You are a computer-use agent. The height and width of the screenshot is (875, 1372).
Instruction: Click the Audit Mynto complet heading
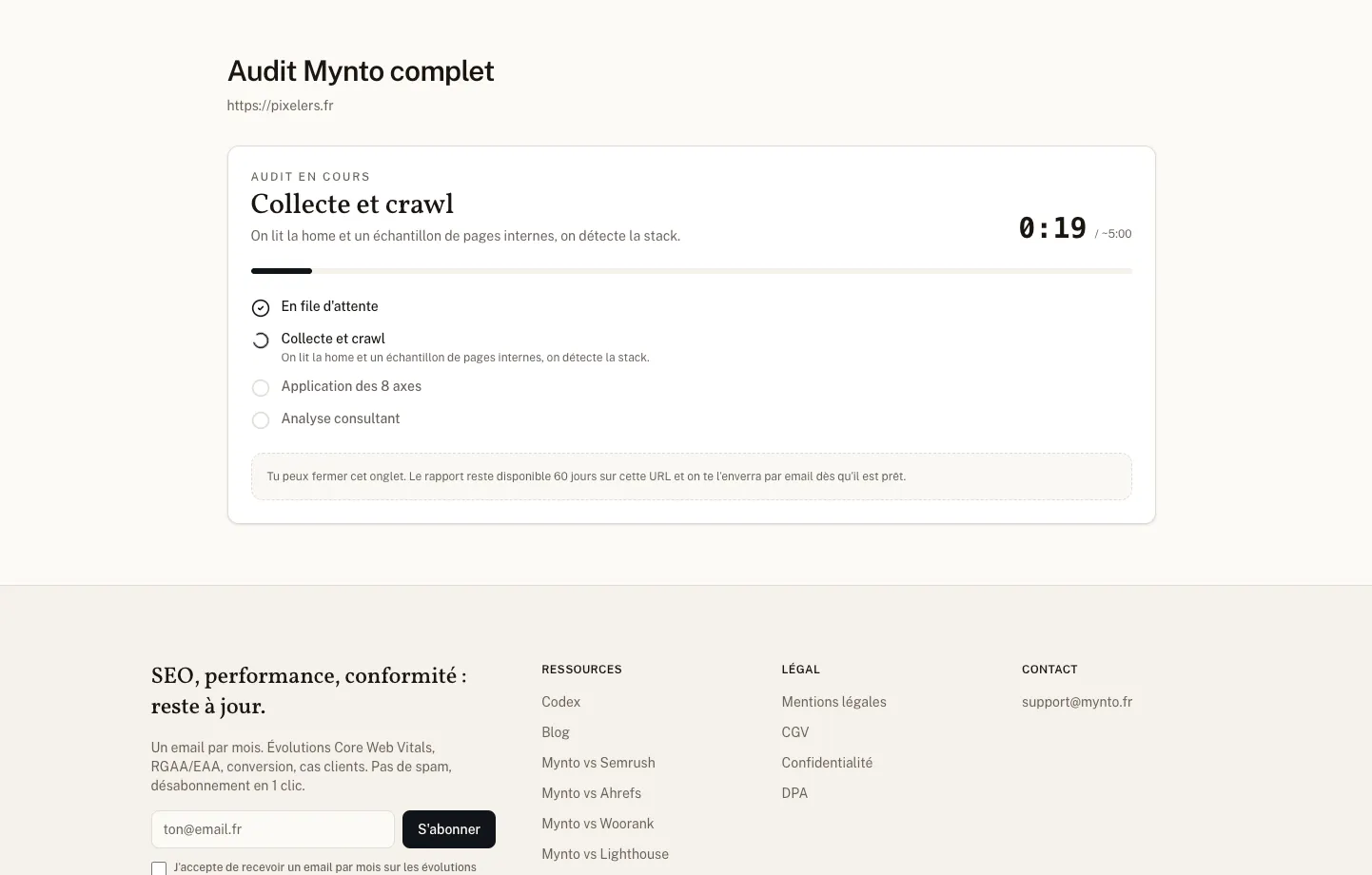[x=361, y=71]
